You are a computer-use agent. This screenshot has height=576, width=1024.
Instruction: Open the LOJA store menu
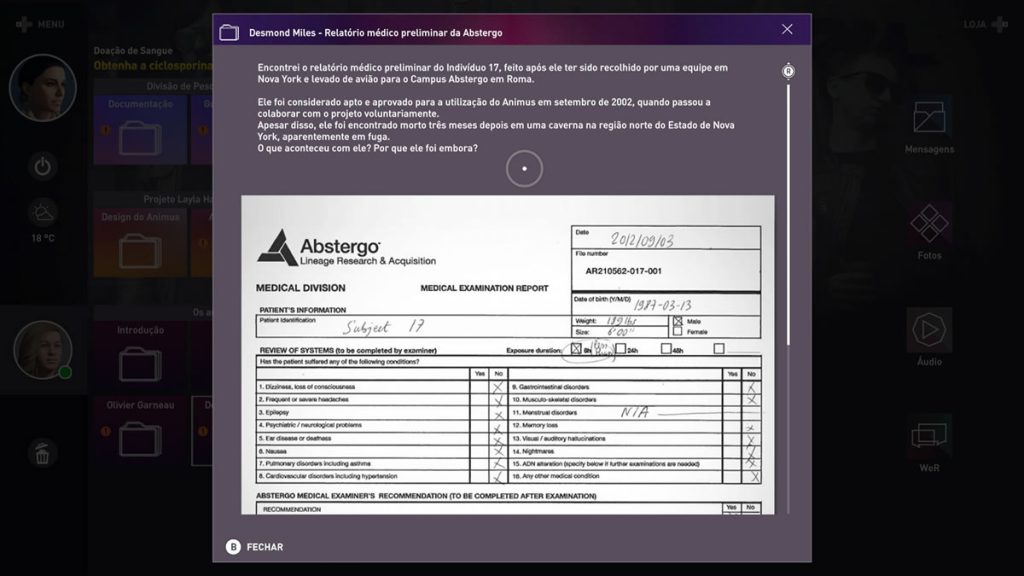986,23
